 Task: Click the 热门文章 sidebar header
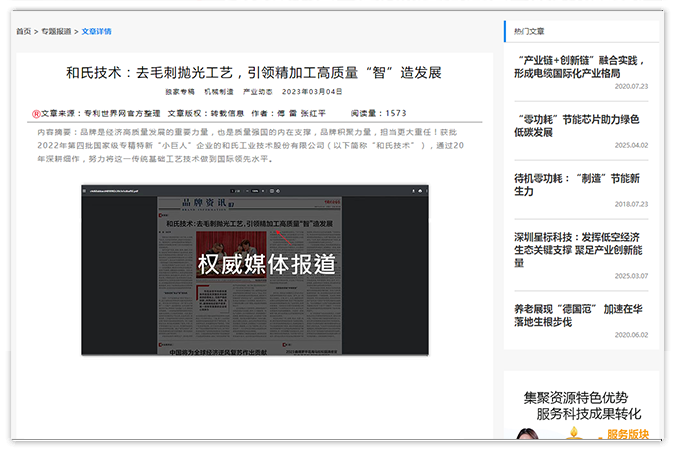click(x=529, y=31)
